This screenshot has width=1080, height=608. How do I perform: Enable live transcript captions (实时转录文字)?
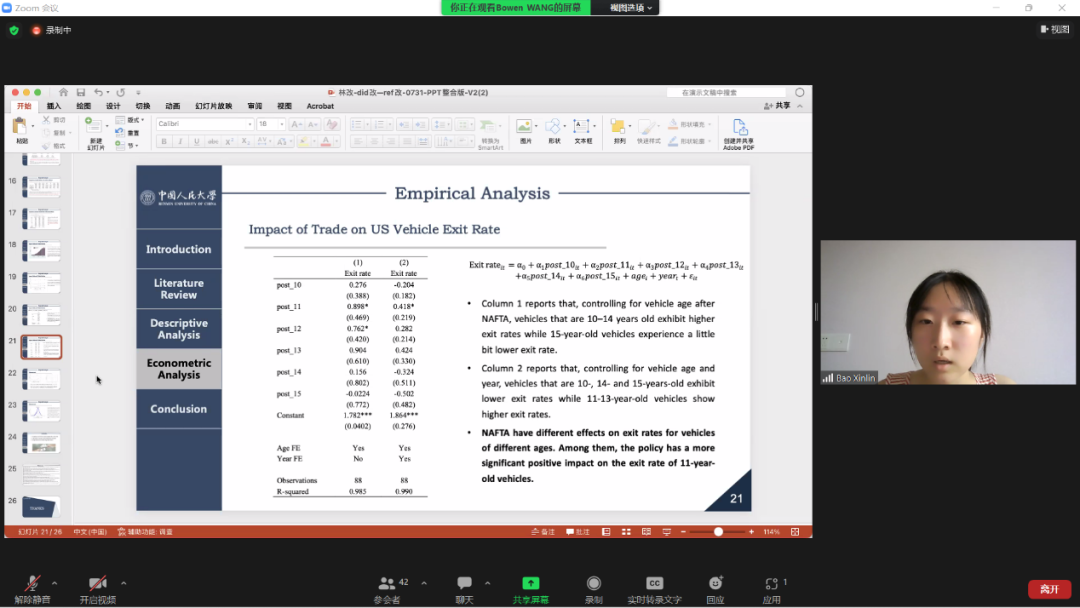click(654, 584)
